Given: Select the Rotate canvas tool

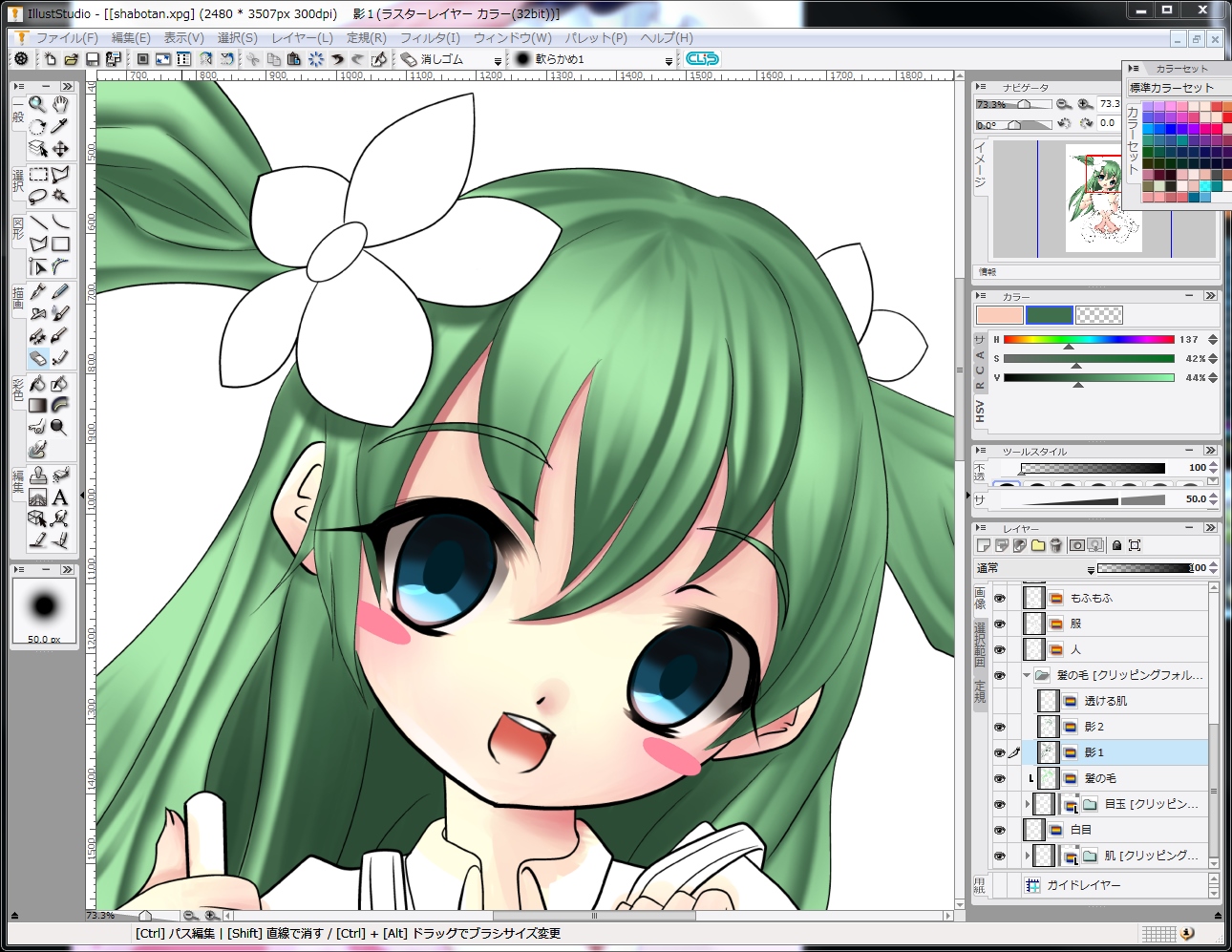Looking at the screenshot, I should pyautogui.click(x=37, y=126).
